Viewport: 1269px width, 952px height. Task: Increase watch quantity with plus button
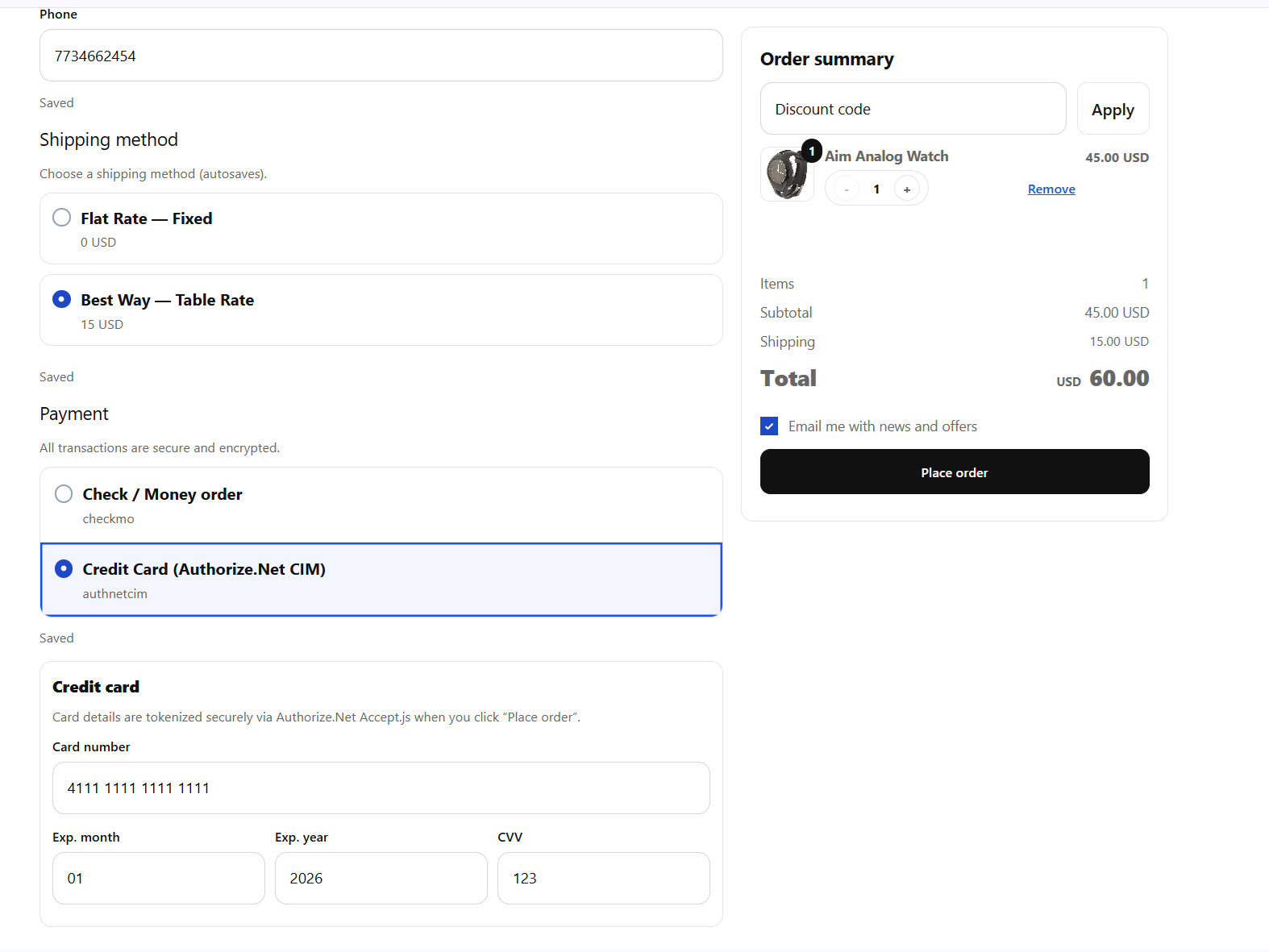[907, 189]
